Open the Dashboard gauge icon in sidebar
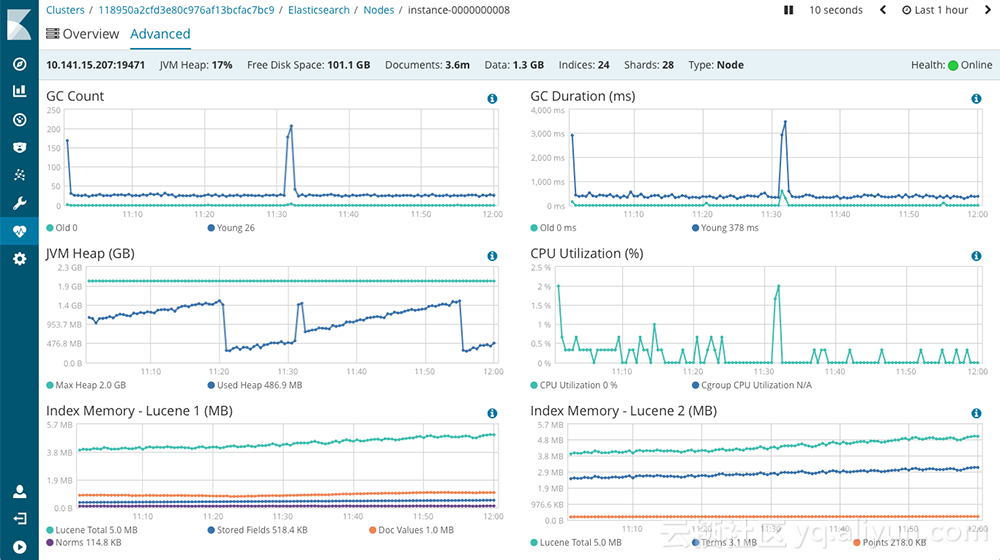Viewport: 1000px width, 560px height. (19, 120)
